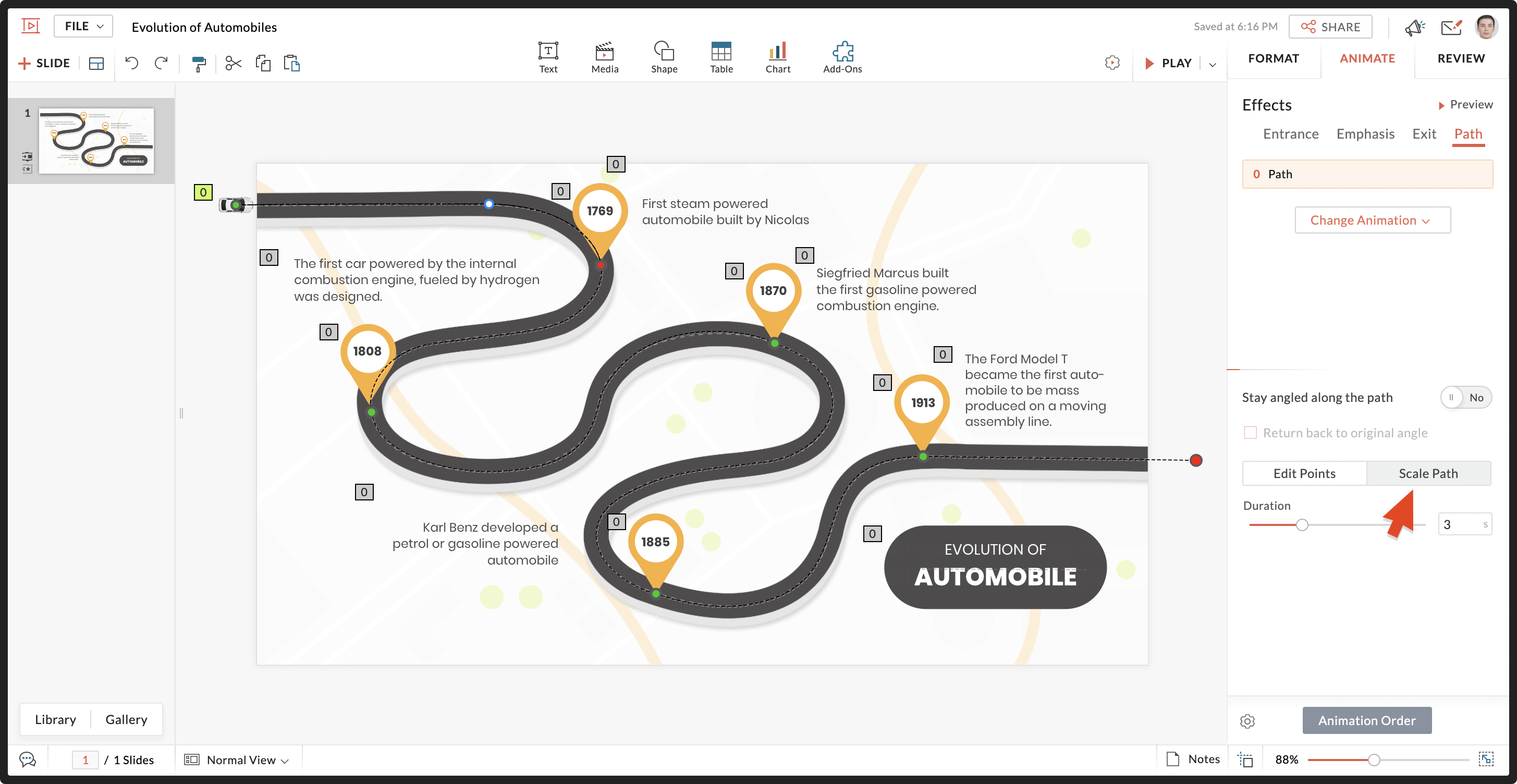This screenshot has width=1517, height=784.
Task: Switch to the FORMAT tab
Action: pos(1273,58)
